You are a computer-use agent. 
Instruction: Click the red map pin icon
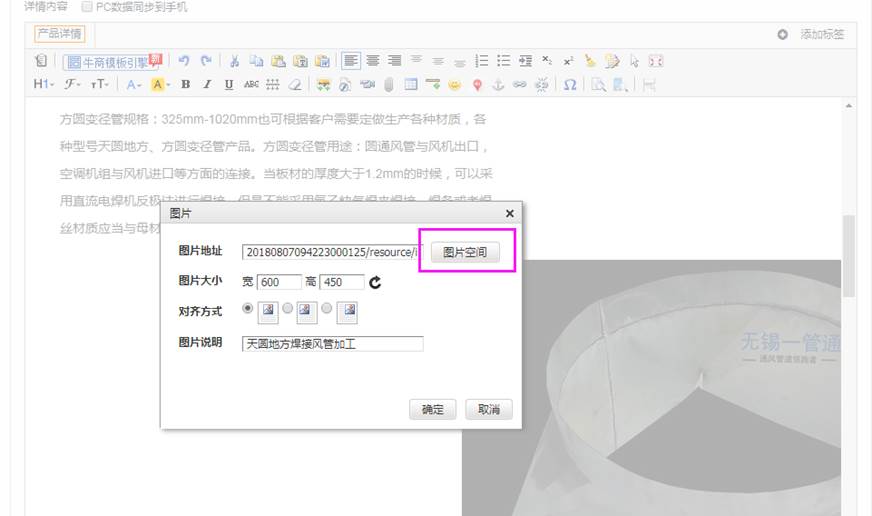[477, 85]
